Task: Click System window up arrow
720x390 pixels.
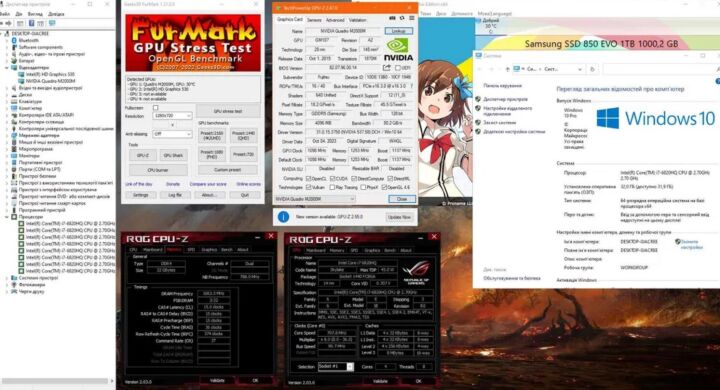Action: [507, 69]
